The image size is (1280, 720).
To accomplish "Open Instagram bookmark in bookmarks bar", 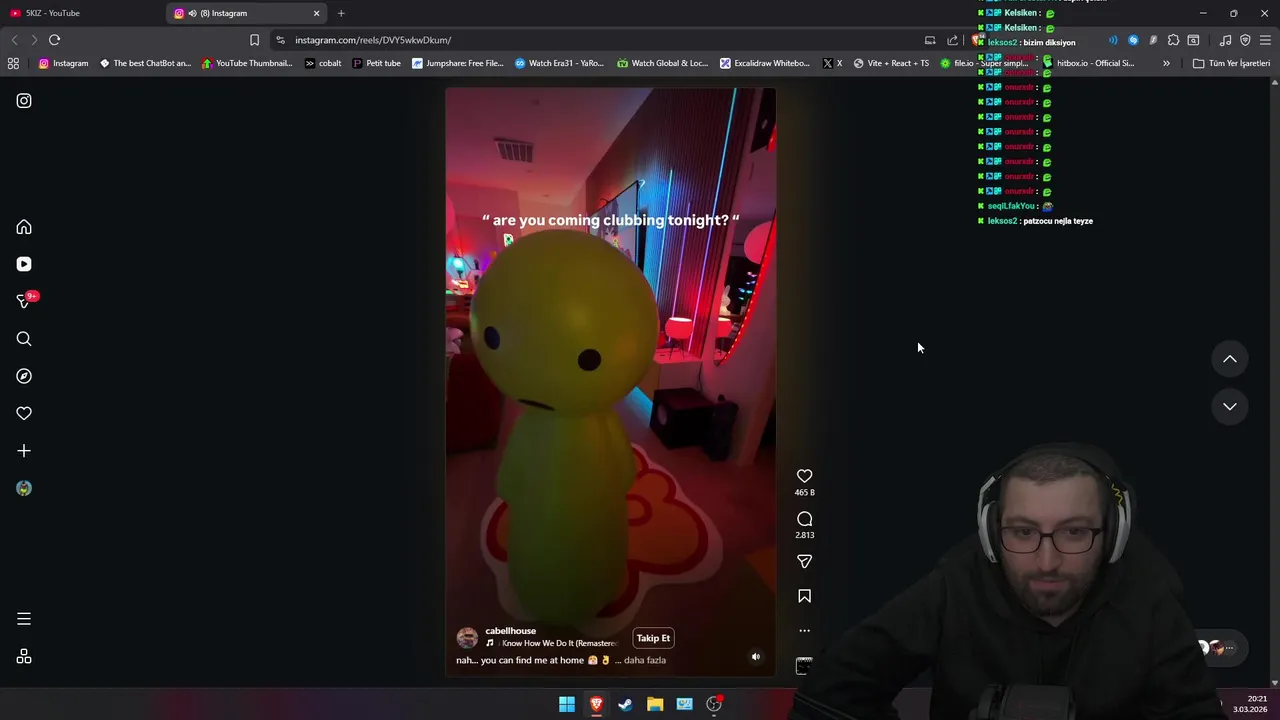I will tap(63, 63).
